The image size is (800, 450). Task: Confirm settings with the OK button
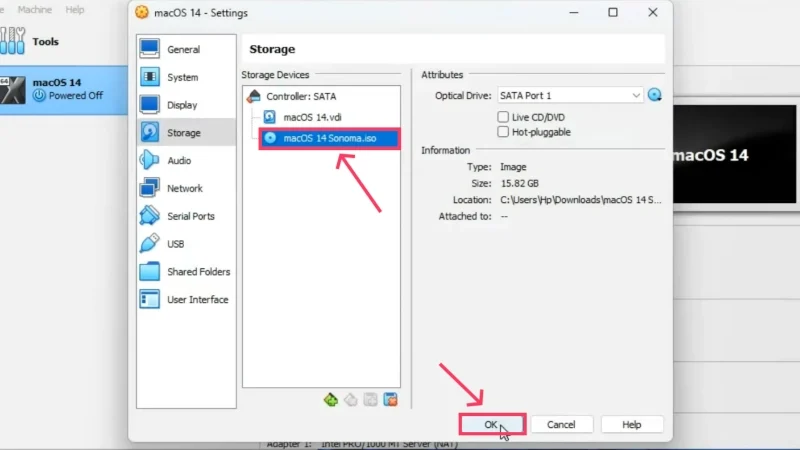[x=492, y=424]
